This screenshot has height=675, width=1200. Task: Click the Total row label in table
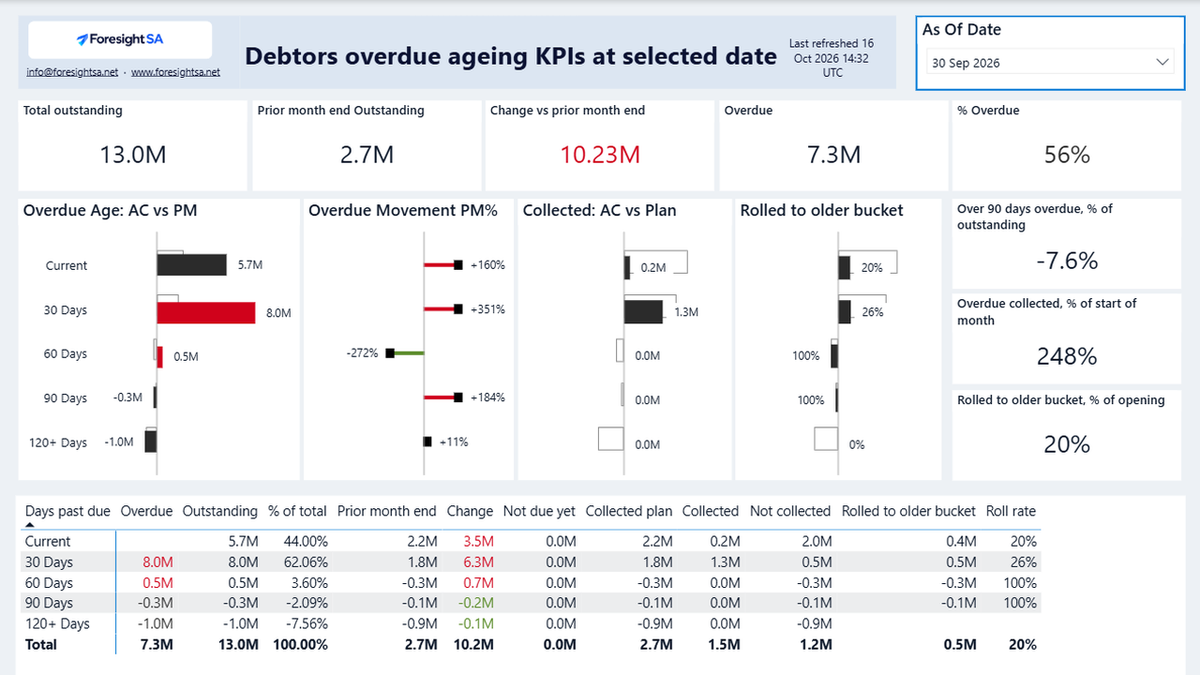click(41, 645)
